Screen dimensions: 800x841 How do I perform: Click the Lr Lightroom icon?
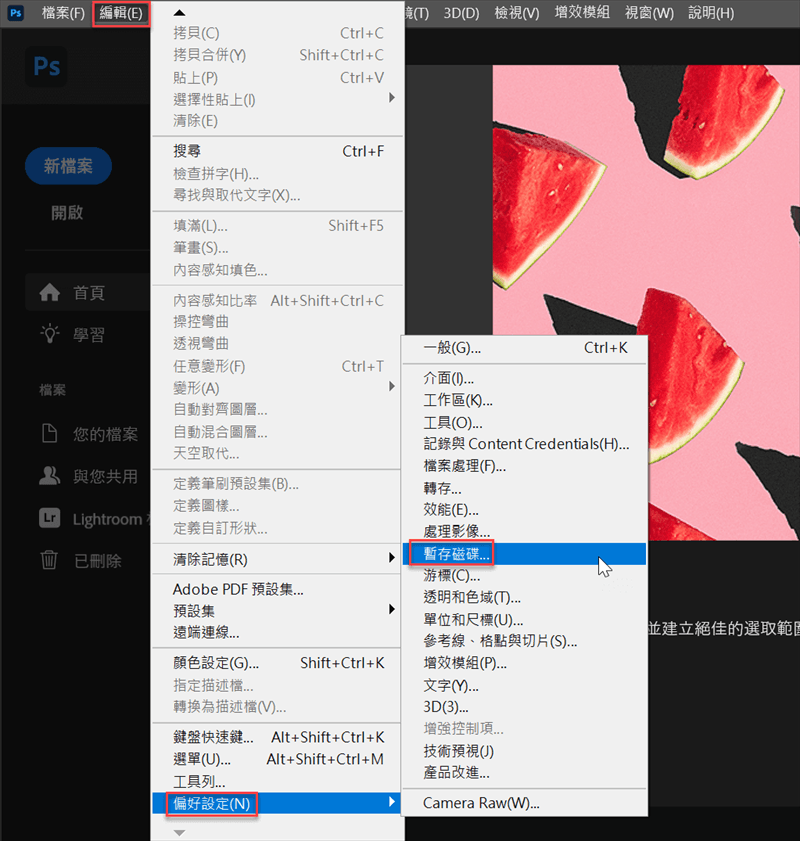click(49, 518)
